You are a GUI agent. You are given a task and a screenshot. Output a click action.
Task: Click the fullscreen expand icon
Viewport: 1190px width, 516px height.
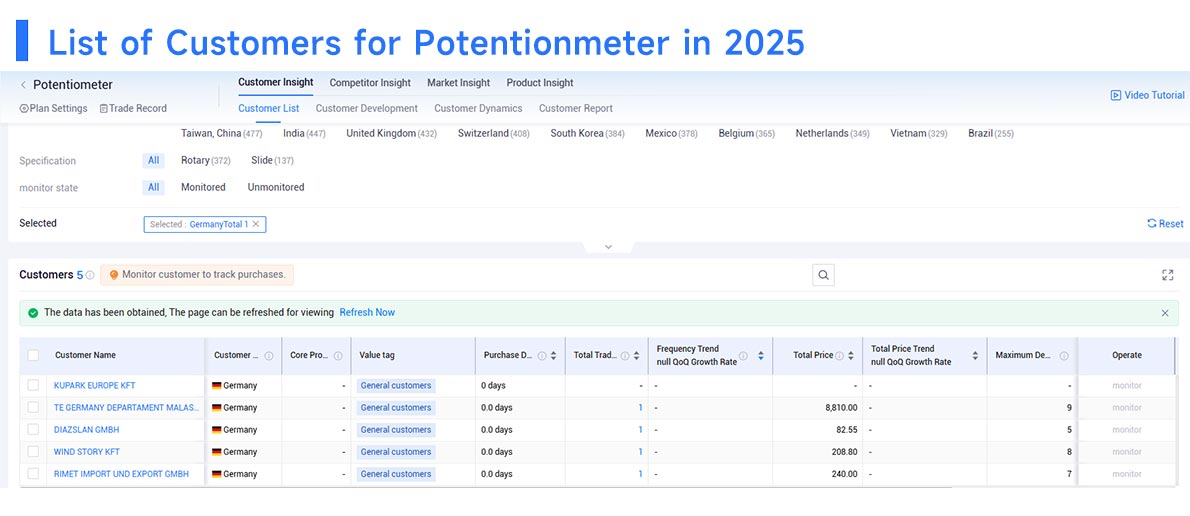coord(1167,275)
